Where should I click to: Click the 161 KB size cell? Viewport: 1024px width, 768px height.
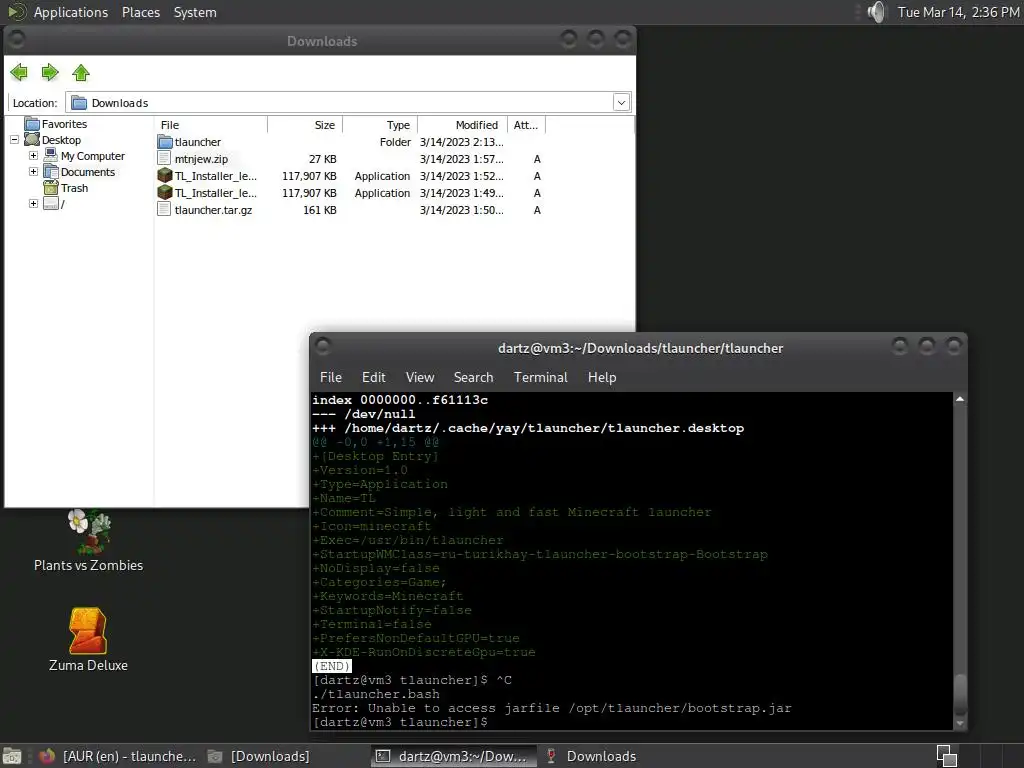[x=320, y=210]
